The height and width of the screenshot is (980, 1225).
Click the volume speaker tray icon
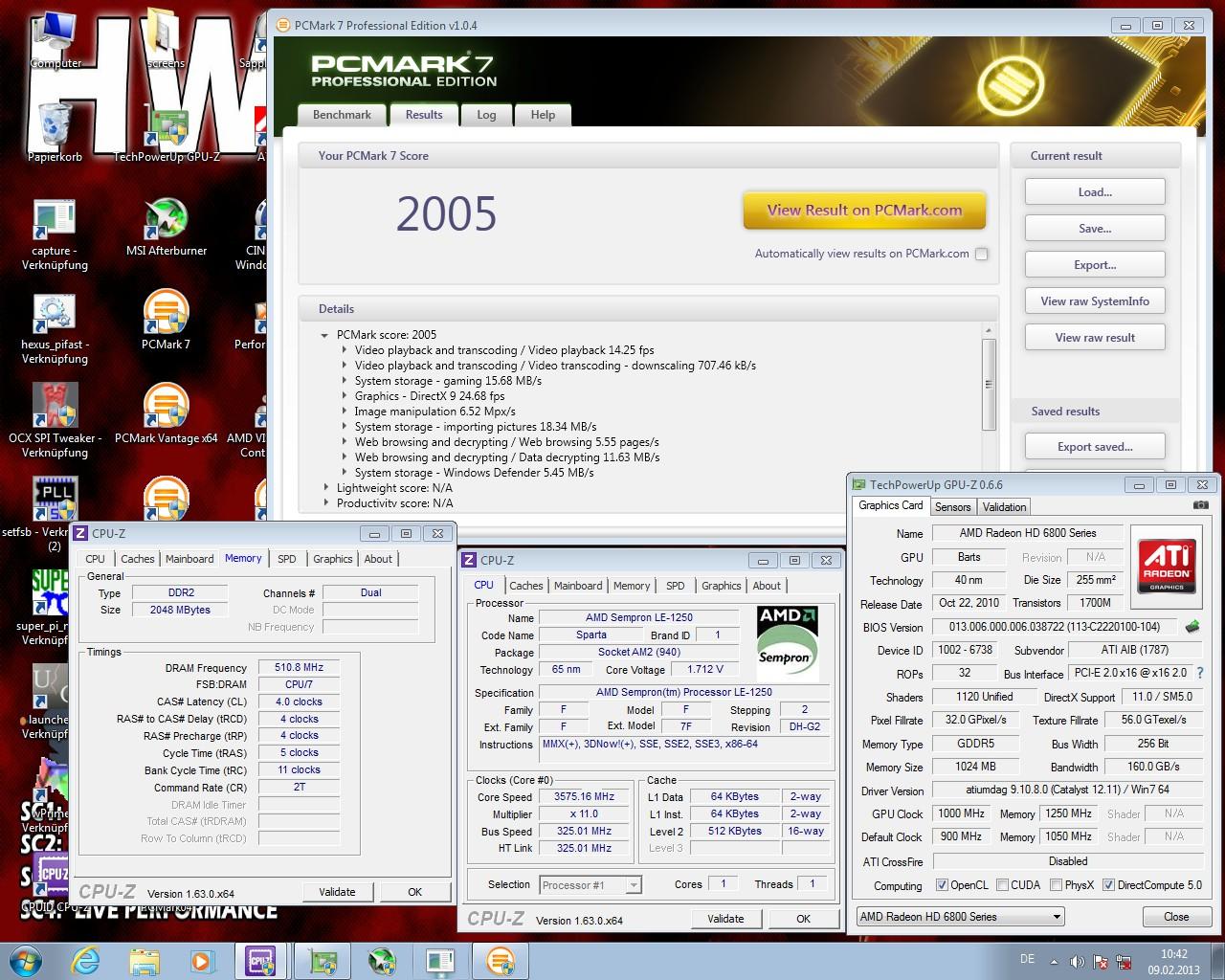(x=1077, y=961)
